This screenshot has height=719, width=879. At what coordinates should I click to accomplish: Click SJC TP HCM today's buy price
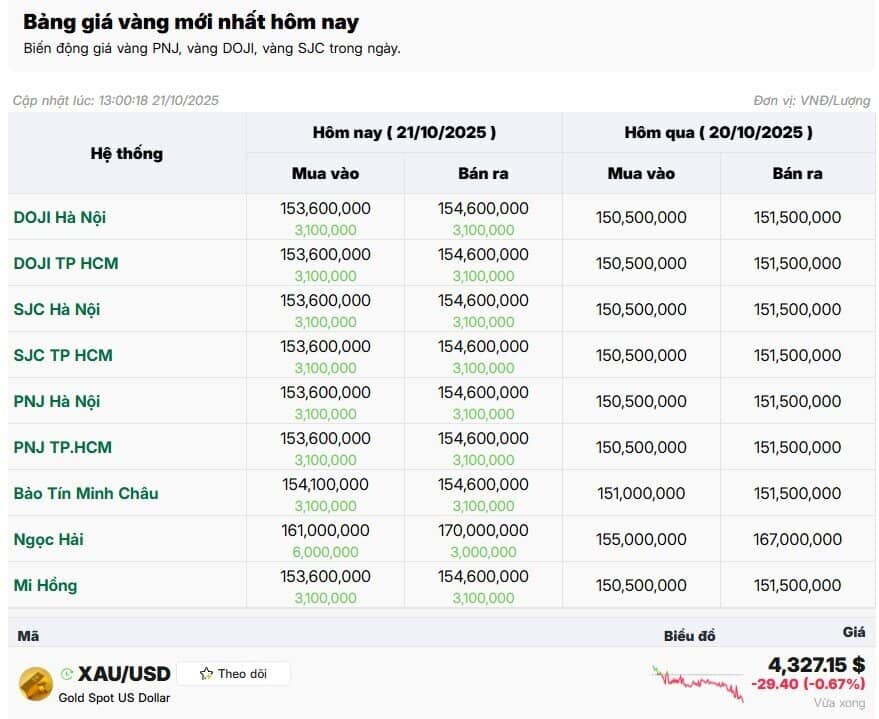[x=325, y=346]
